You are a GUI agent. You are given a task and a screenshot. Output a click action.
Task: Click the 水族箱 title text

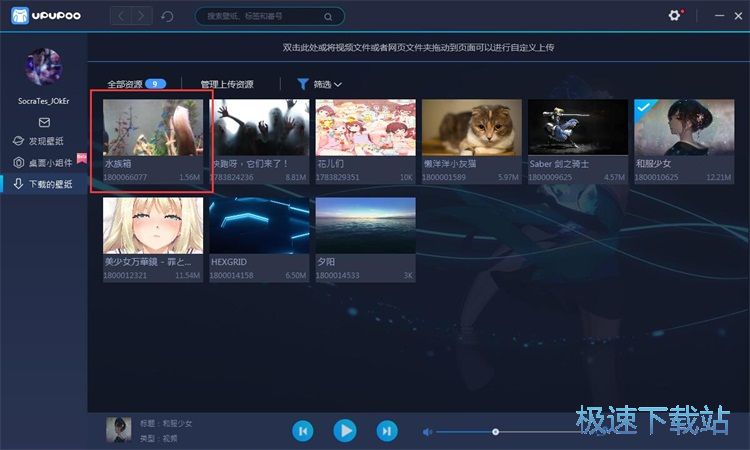pos(118,164)
